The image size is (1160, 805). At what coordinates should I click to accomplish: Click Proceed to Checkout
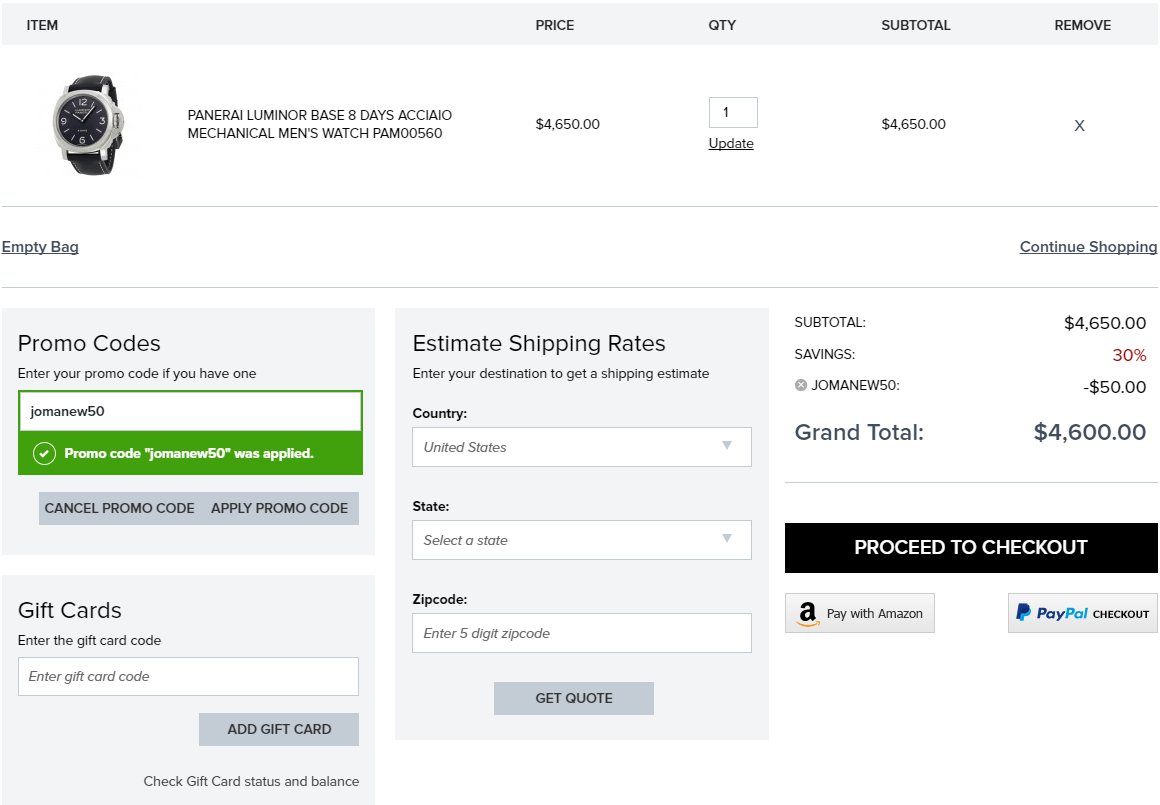(x=971, y=548)
